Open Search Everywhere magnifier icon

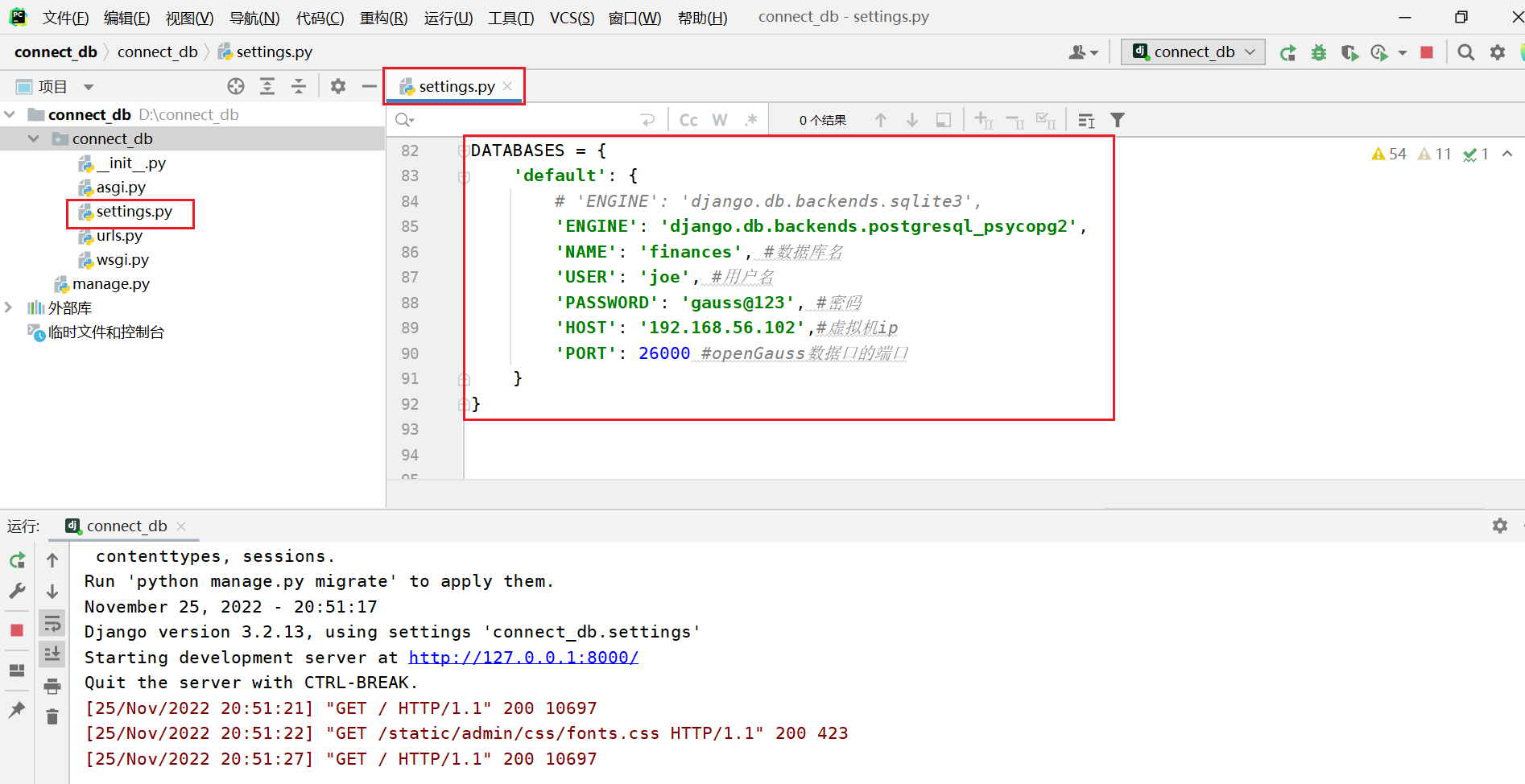[1466, 52]
